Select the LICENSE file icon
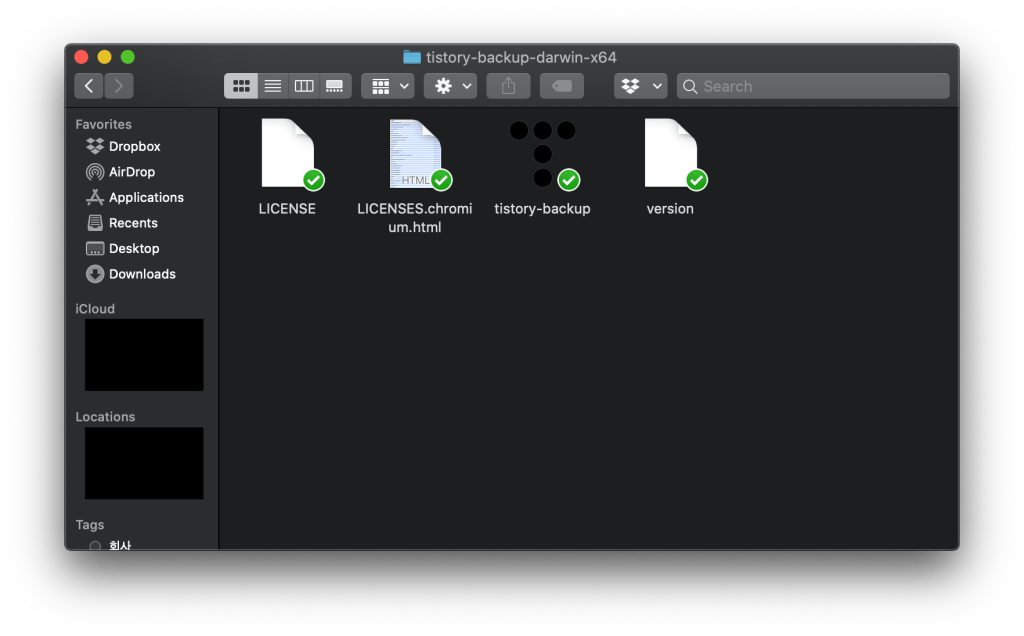The height and width of the screenshot is (636, 1024). pyautogui.click(x=287, y=153)
